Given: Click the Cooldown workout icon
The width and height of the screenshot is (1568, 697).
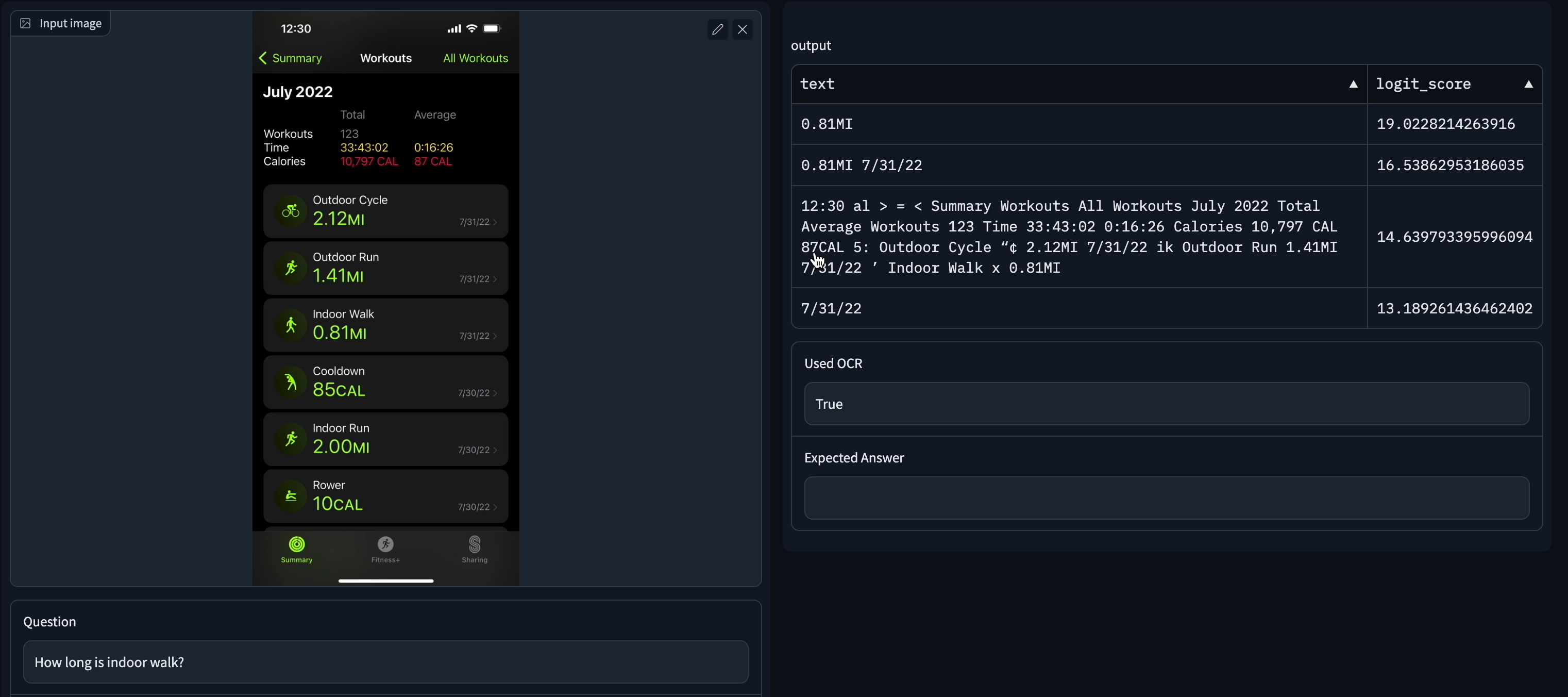Looking at the screenshot, I should (x=291, y=383).
